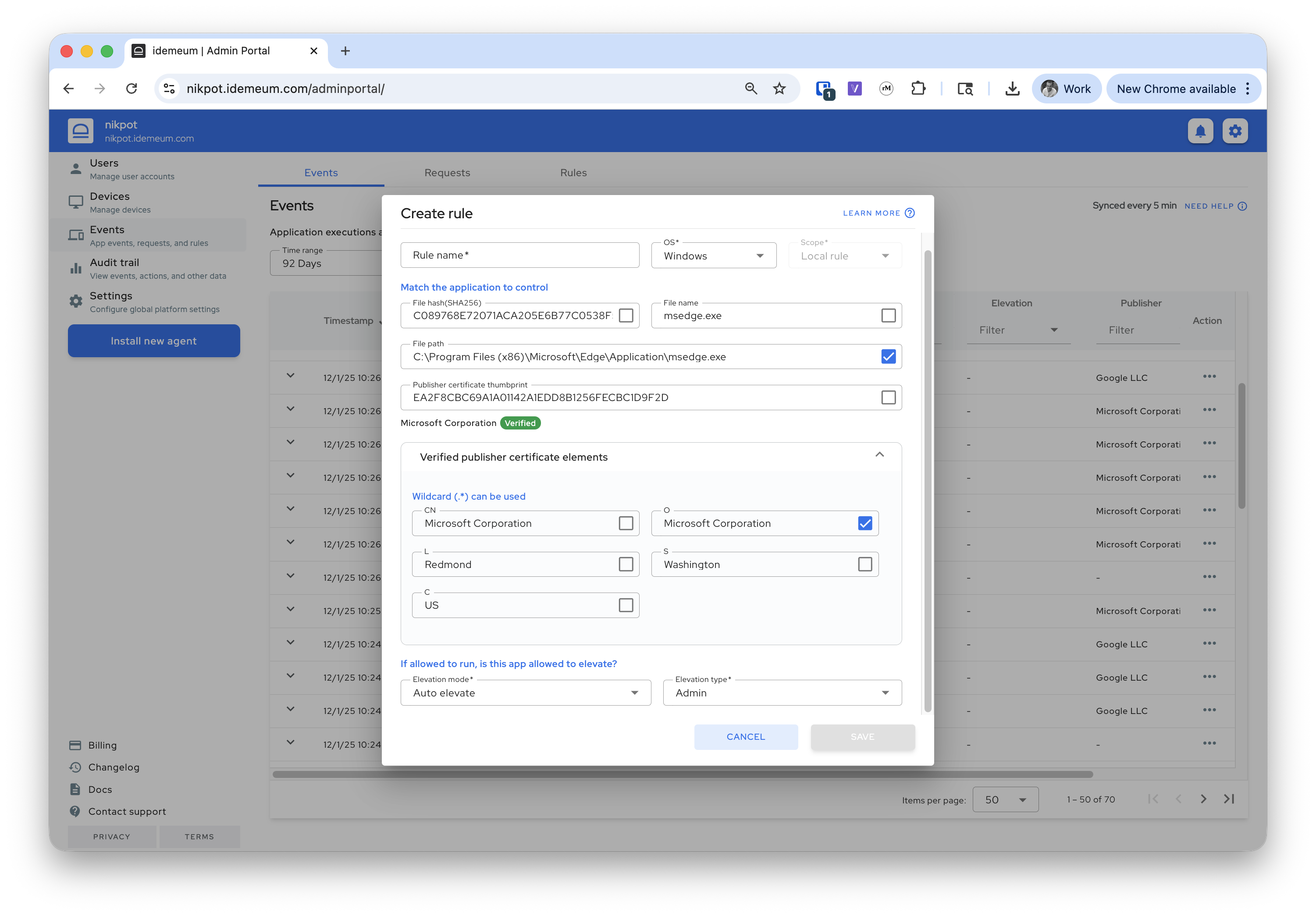Open the browser extensions puzzle icon
Screen dimensions: 1316x916
[x=918, y=89]
